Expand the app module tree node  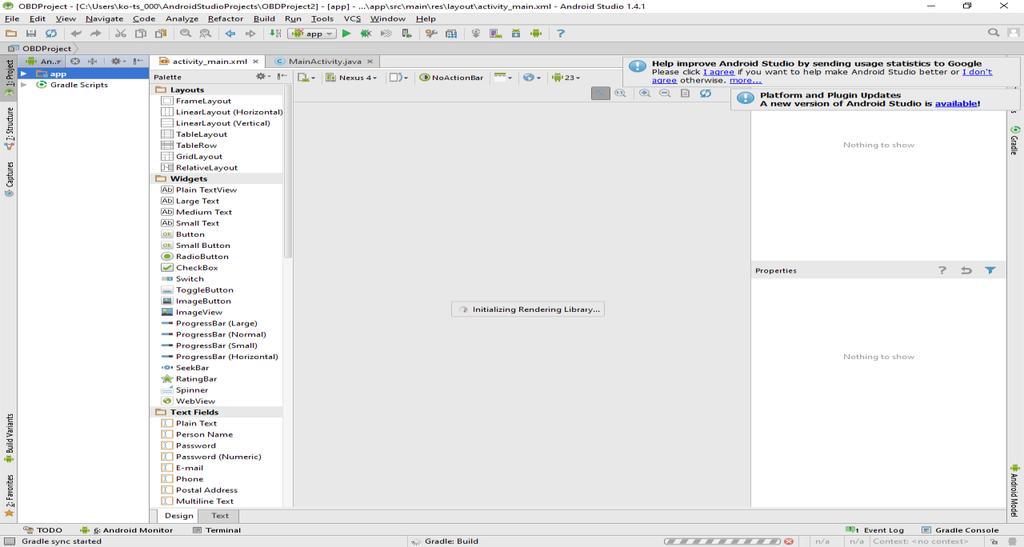24,74
